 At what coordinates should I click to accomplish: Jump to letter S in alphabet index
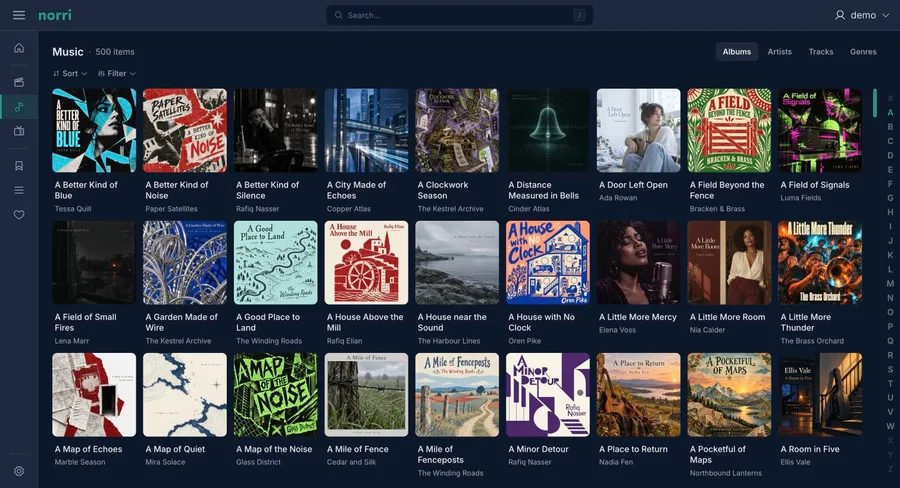(x=890, y=369)
